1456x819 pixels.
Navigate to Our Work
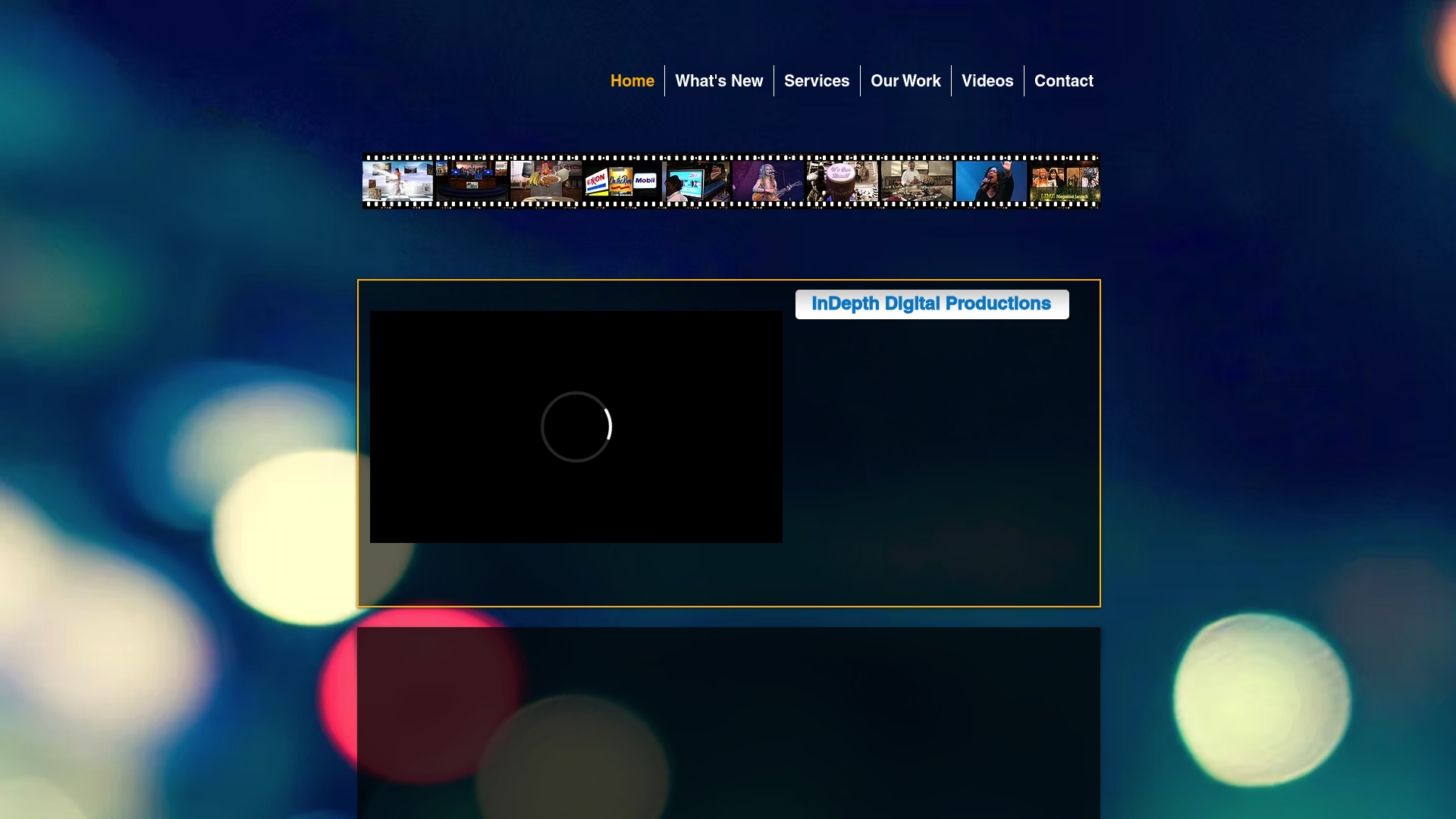[x=905, y=81]
